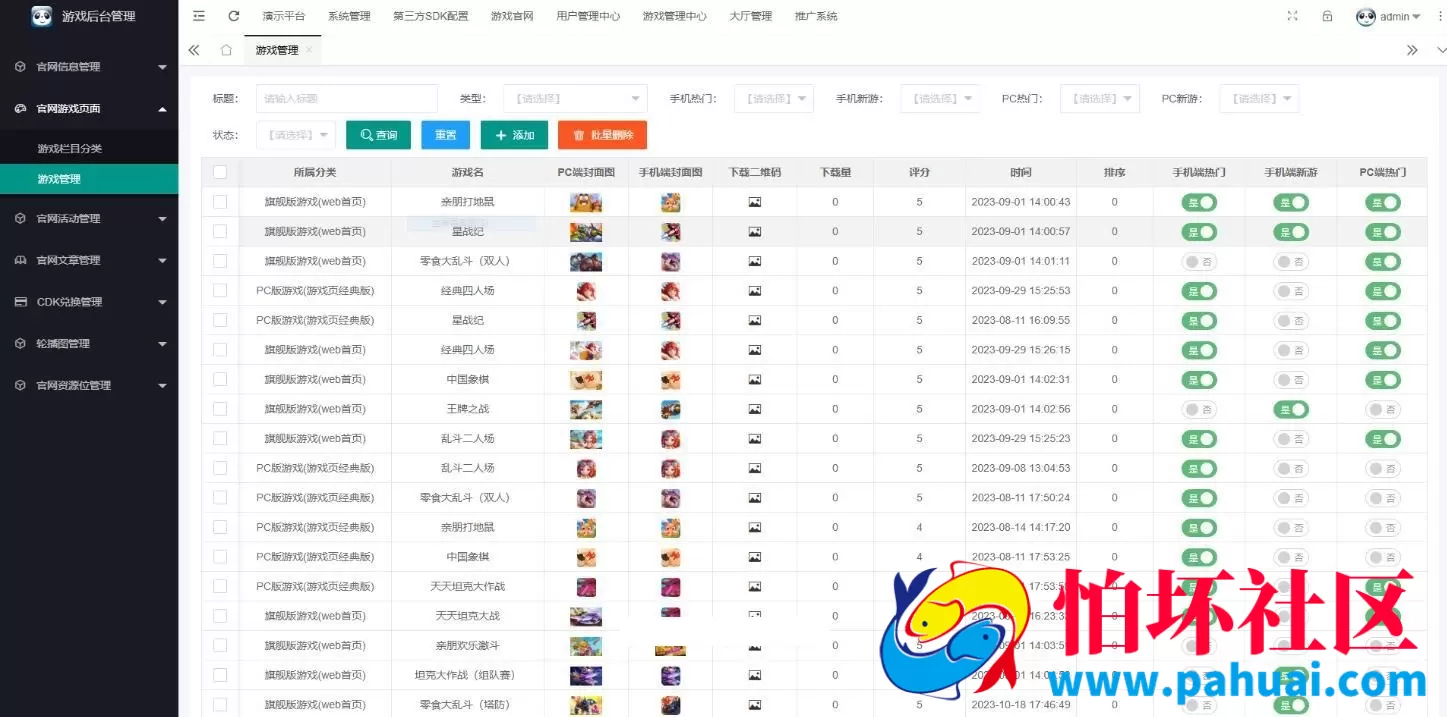The height and width of the screenshot is (717, 1447).
Task: Click the 添加 add button
Action: pos(514,135)
